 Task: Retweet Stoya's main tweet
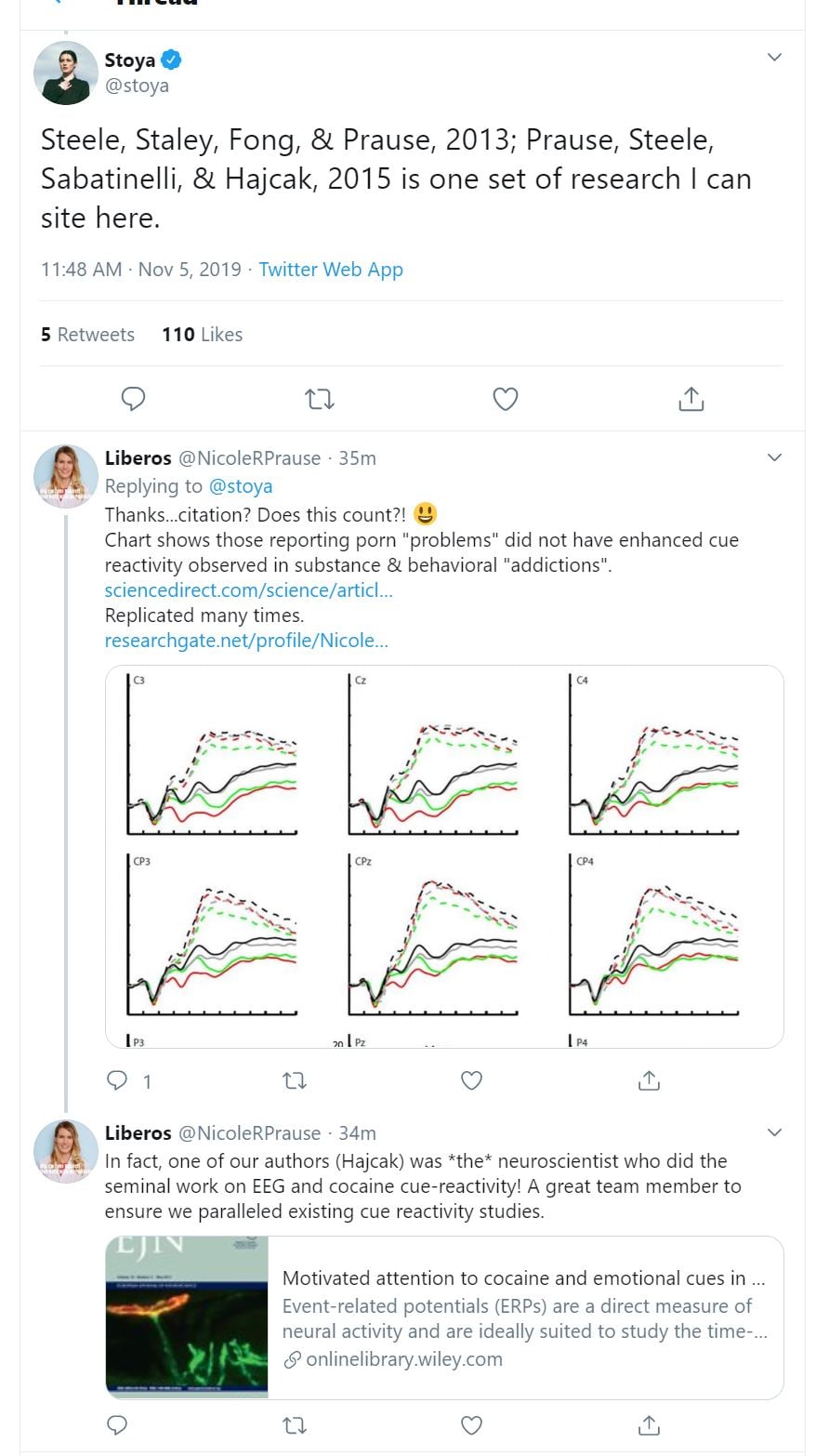click(x=319, y=399)
